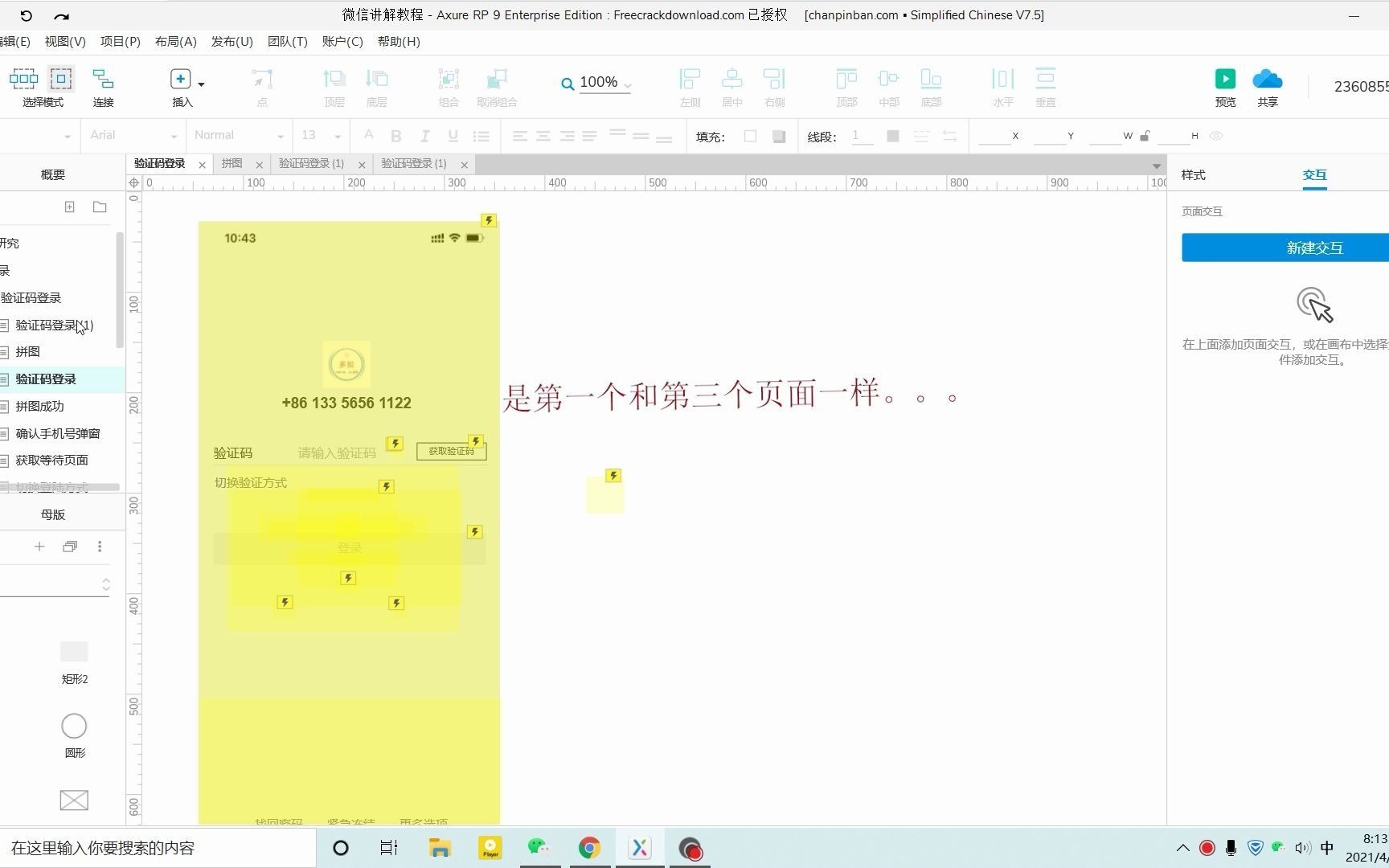
Task: Switch to the 拼图 page tab
Action: pos(232,163)
